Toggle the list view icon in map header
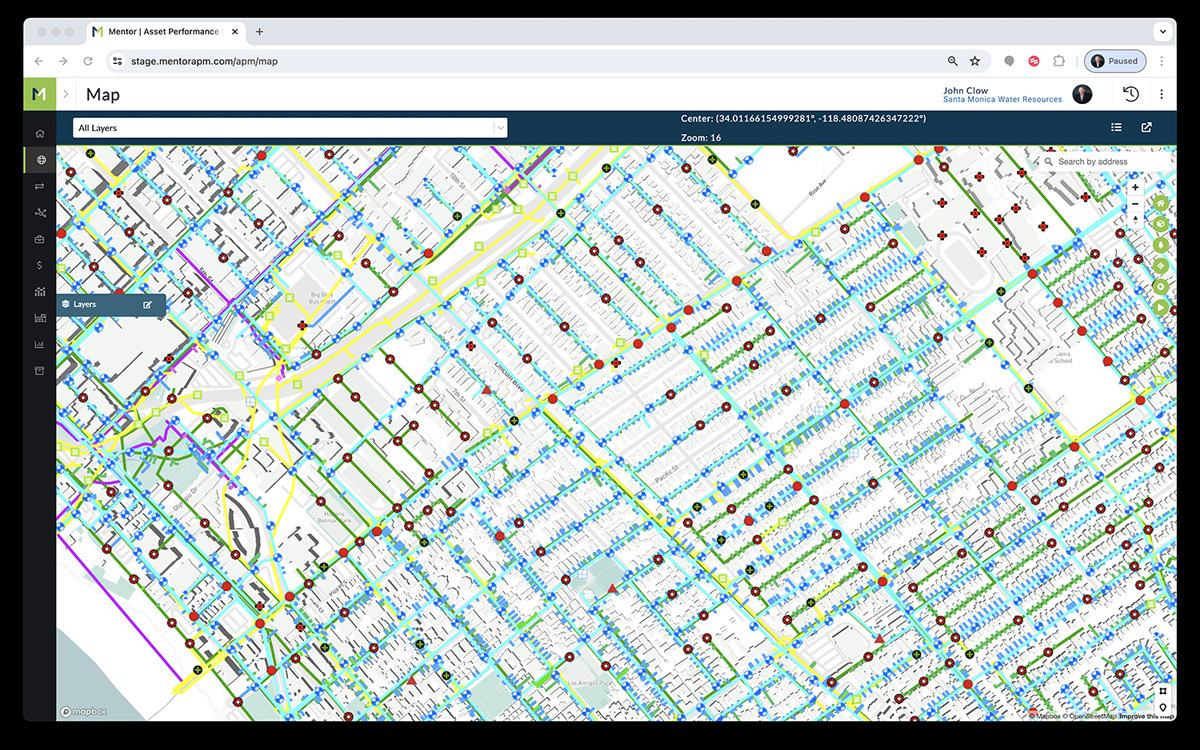The height and width of the screenshot is (750, 1200). (x=1116, y=128)
